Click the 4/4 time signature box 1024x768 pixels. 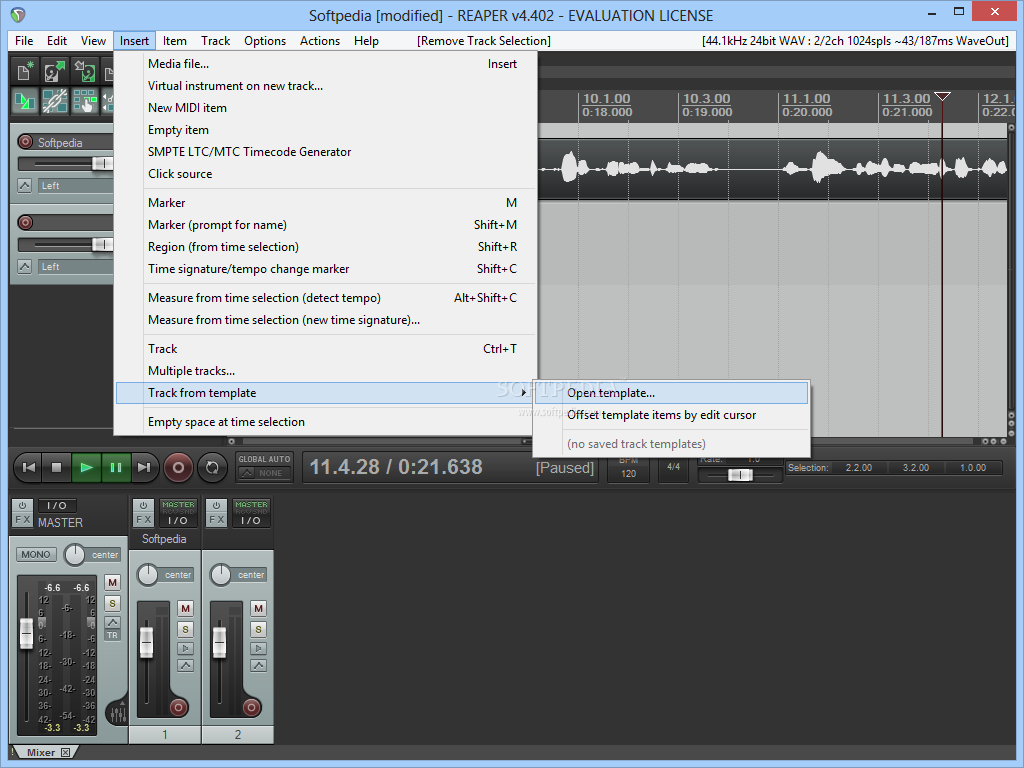673,468
